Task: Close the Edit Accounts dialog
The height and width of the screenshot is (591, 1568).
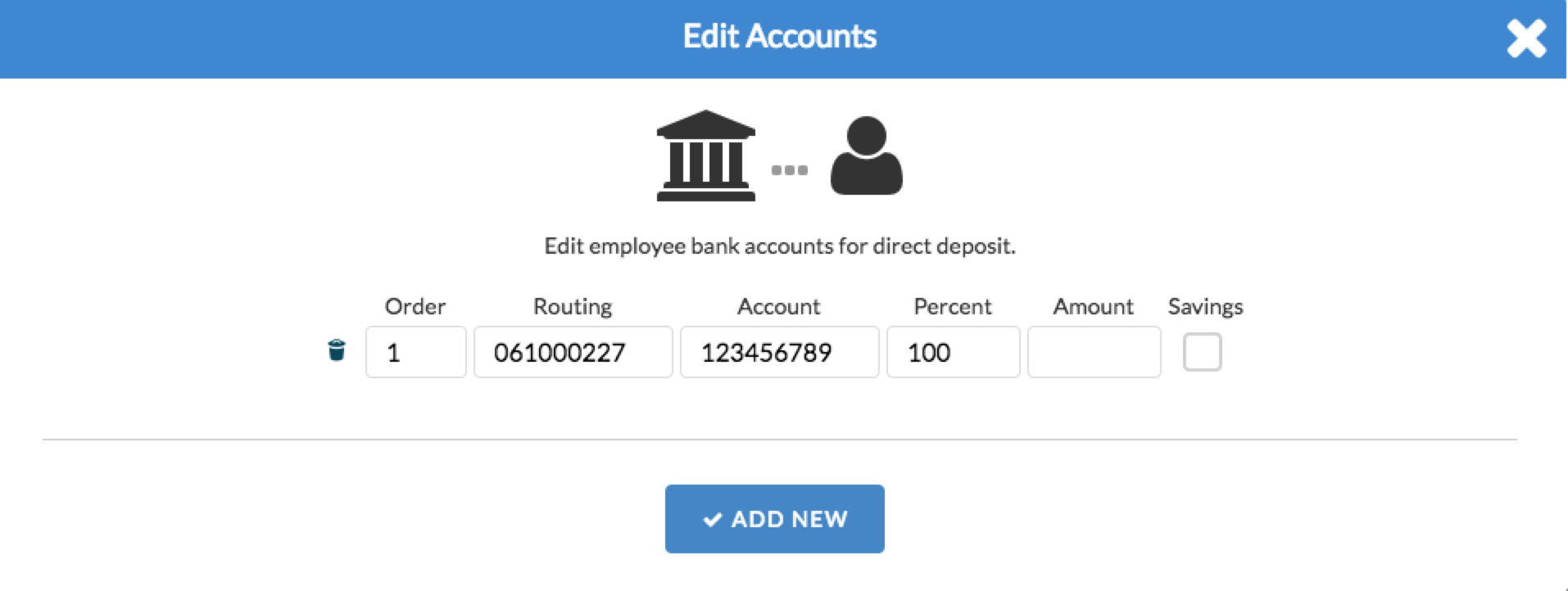Action: coord(1526,38)
